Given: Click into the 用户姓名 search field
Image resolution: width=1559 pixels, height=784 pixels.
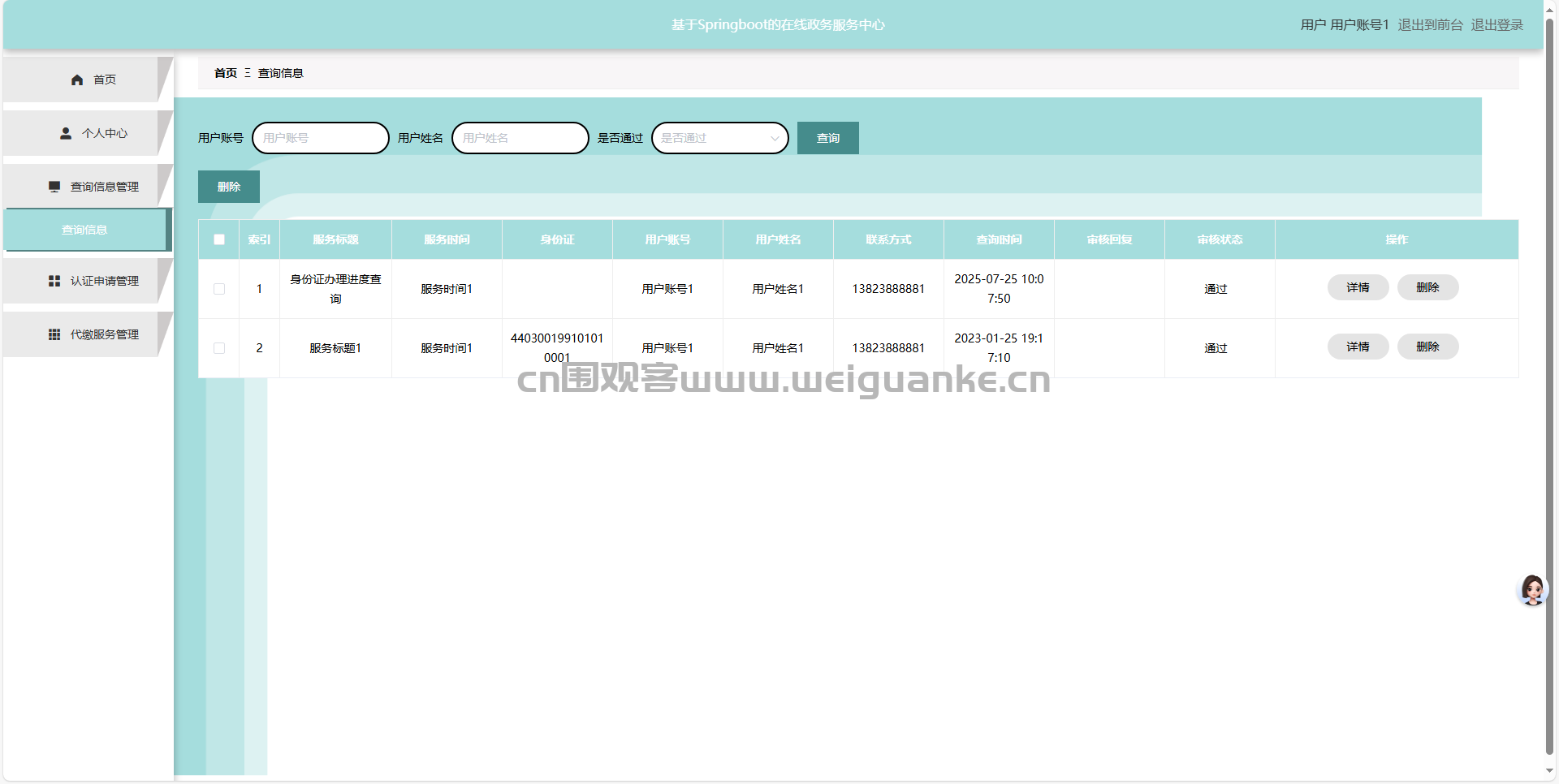Looking at the screenshot, I should [520, 138].
